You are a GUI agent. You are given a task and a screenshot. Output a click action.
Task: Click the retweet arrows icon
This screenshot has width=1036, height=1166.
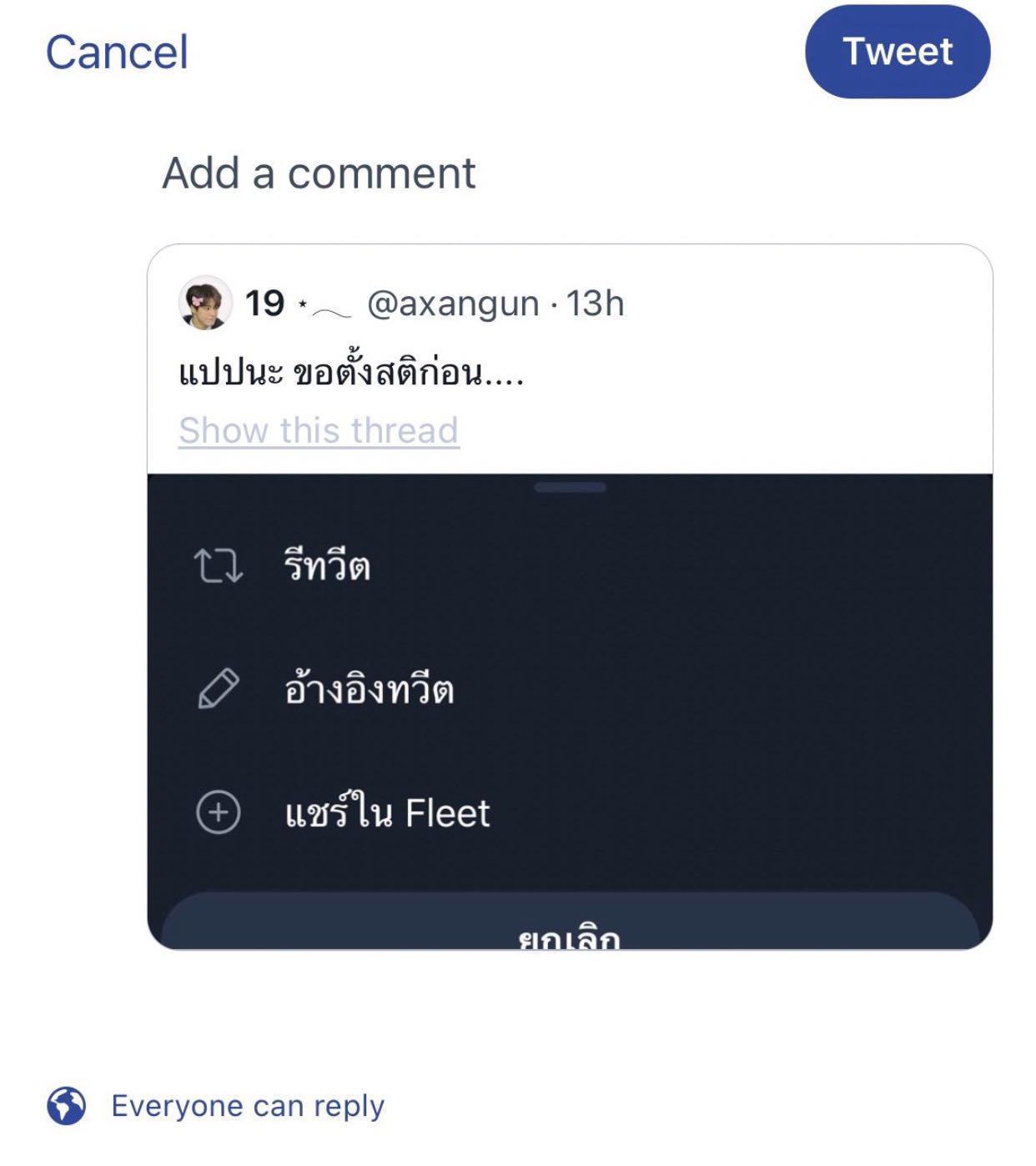click(219, 565)
